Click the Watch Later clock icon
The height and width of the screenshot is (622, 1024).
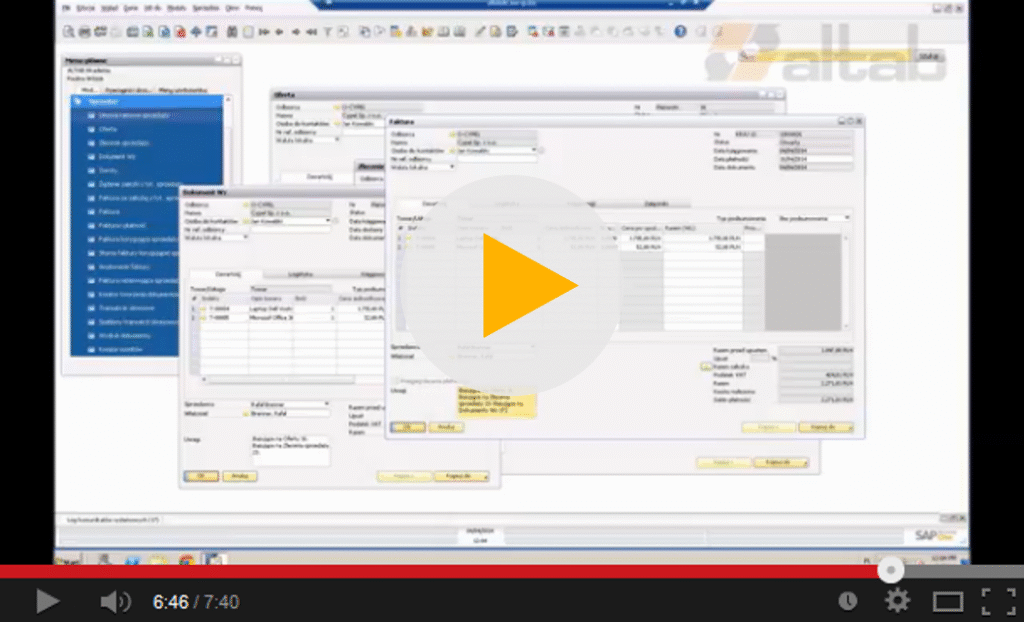pyautogui.click(x=847, y=601)
